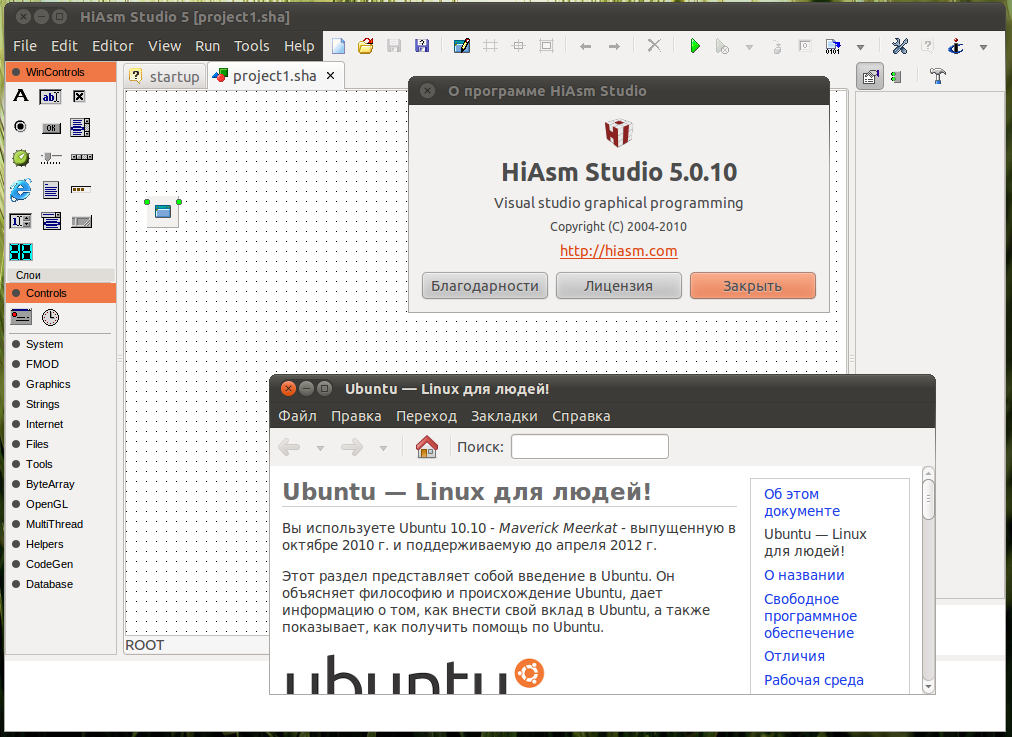Click the Home icon in Ubuntu help
1012x737 pixels.
click(x=427, y=447)
